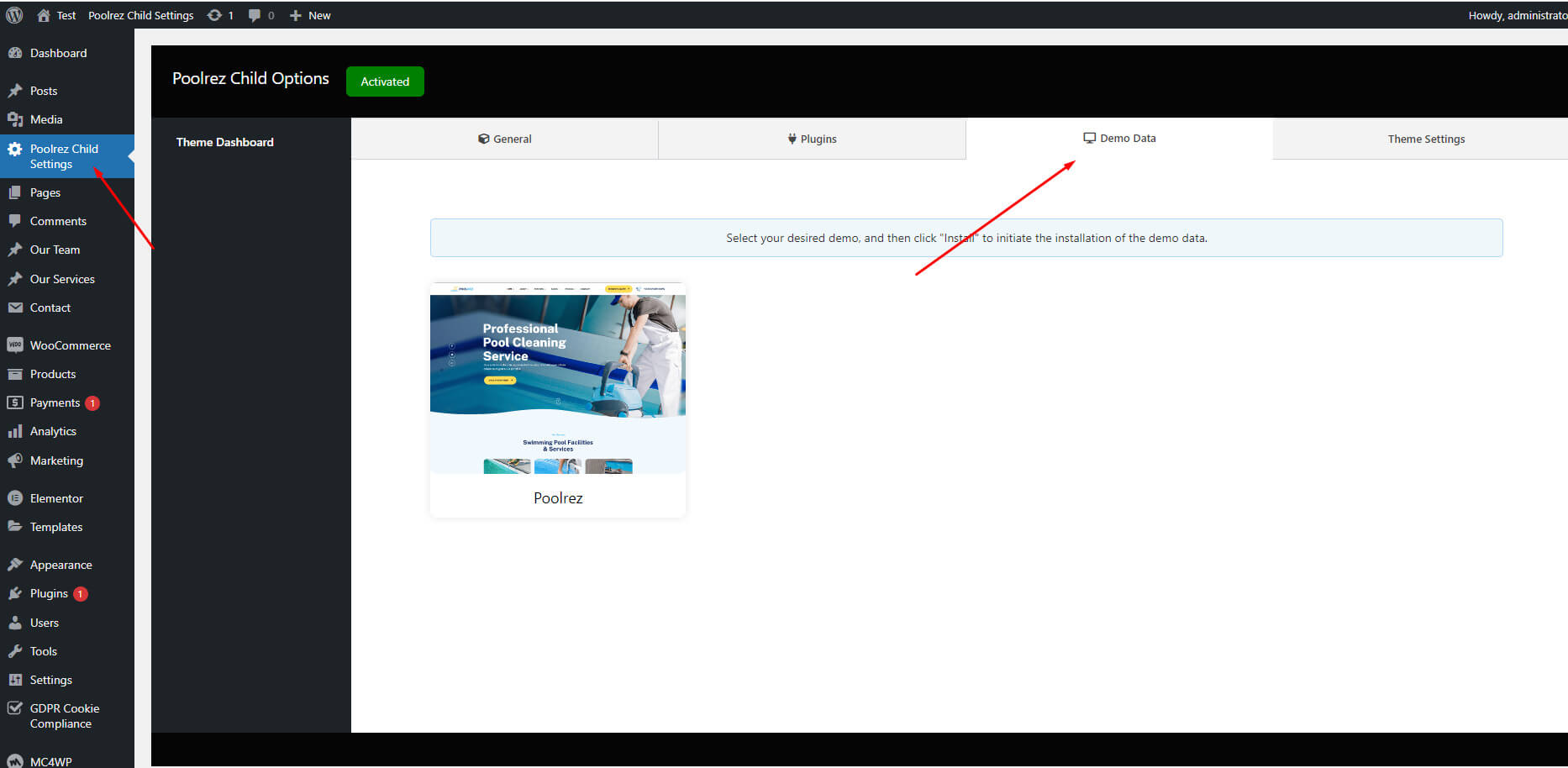Click the WordPress logo icon
This screenshot has height=768, width=1568.
pyautogui.click(x=14, y=15)
